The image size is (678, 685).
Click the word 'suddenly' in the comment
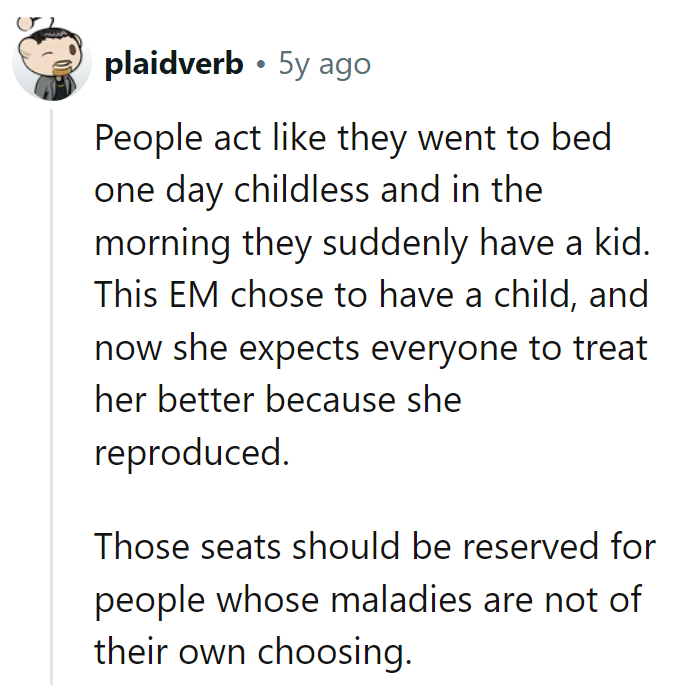tap(395, 243)
